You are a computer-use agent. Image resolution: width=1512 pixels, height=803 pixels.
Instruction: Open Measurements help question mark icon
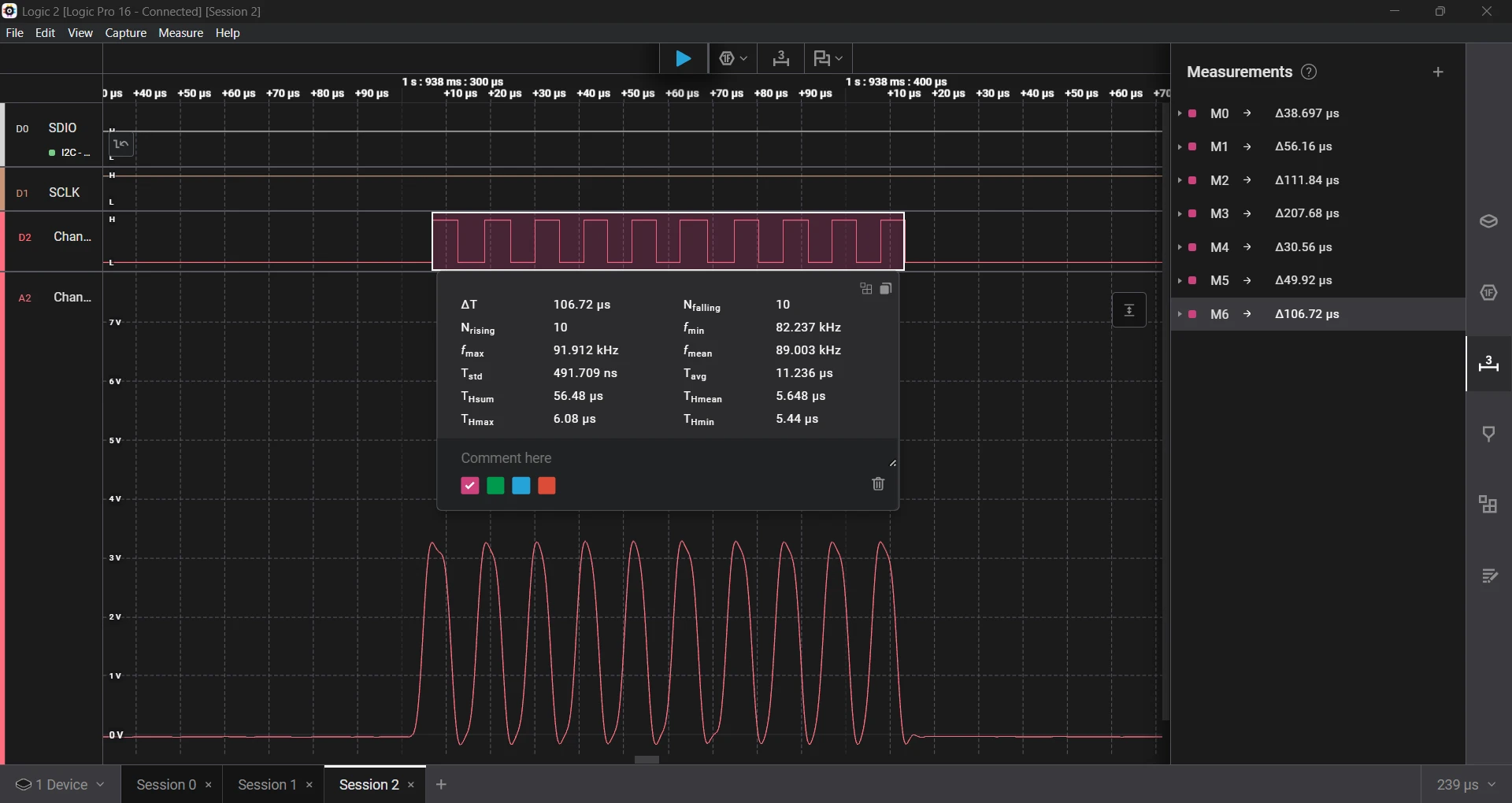(1309, 72)
